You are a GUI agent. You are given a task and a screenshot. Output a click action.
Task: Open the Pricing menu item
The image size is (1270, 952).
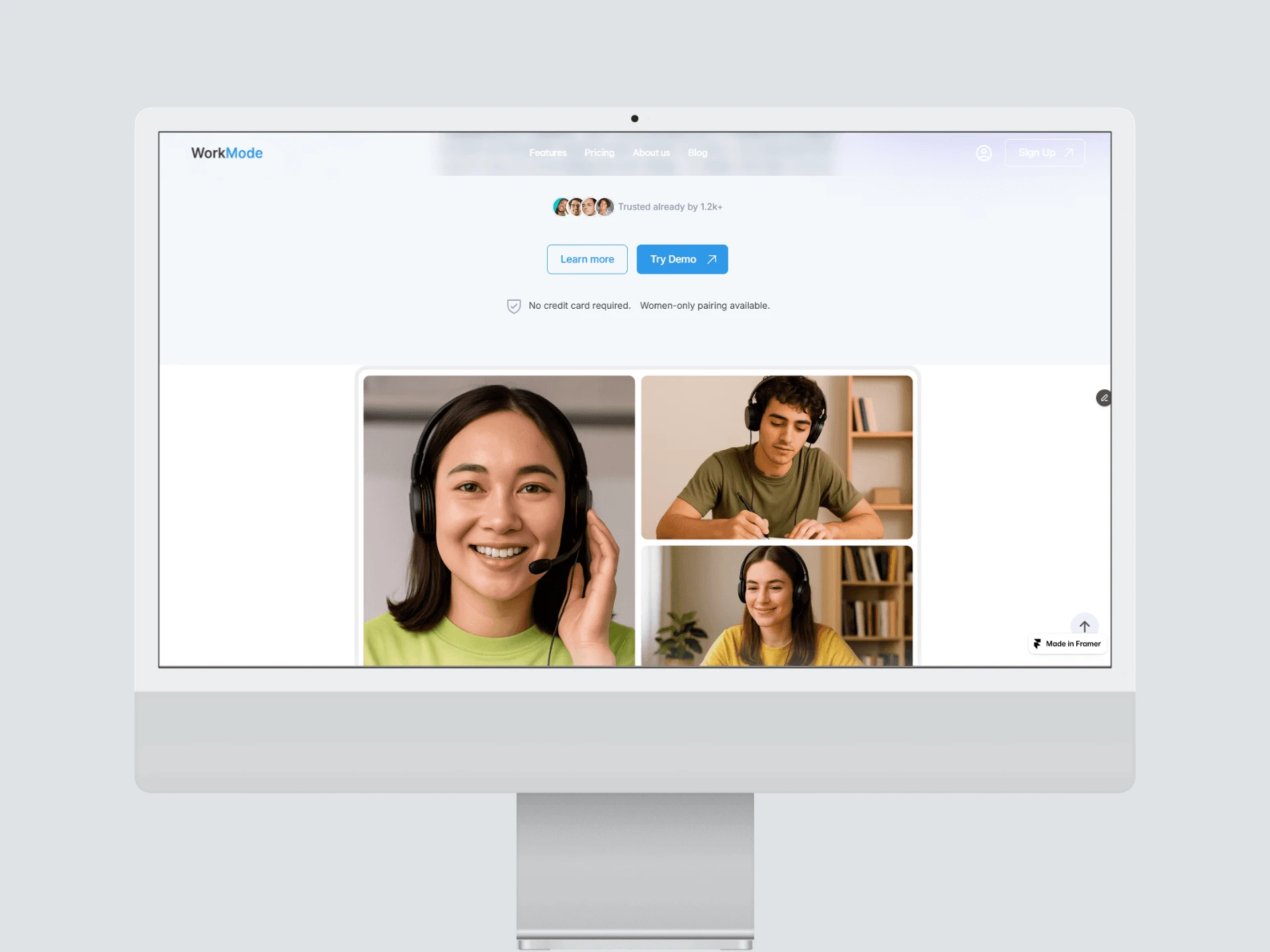pos(599,153)
